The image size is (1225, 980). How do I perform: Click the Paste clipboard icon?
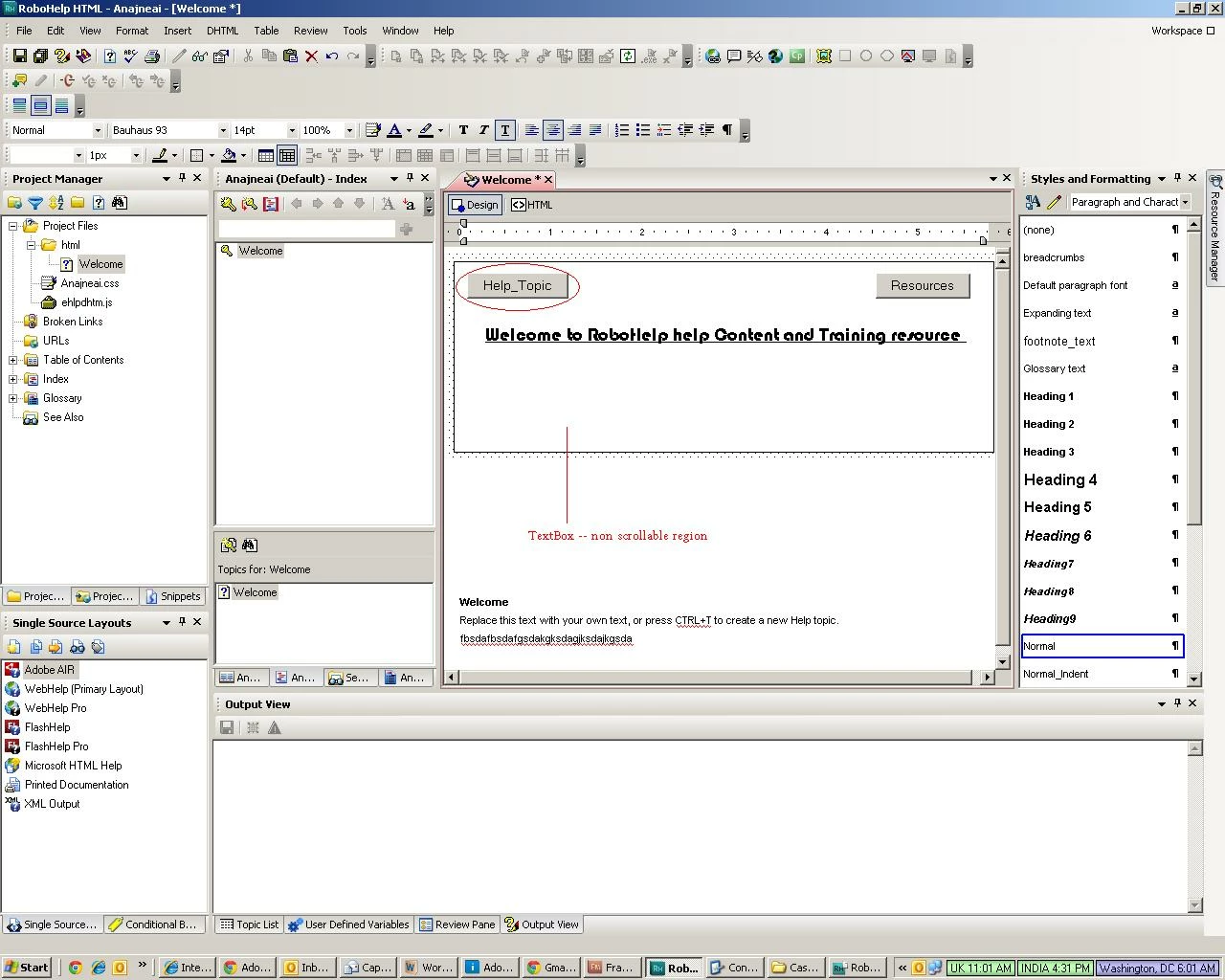290,56
